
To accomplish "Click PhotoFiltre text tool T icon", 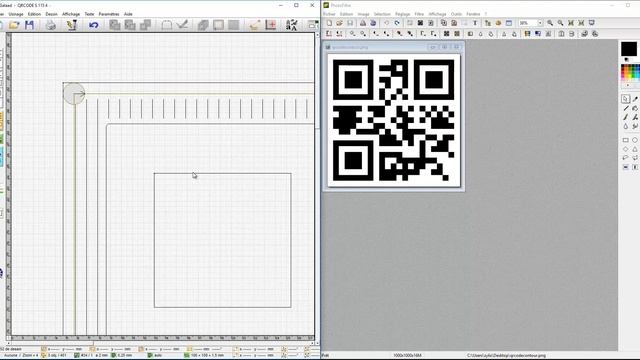I will coord(475,23).
